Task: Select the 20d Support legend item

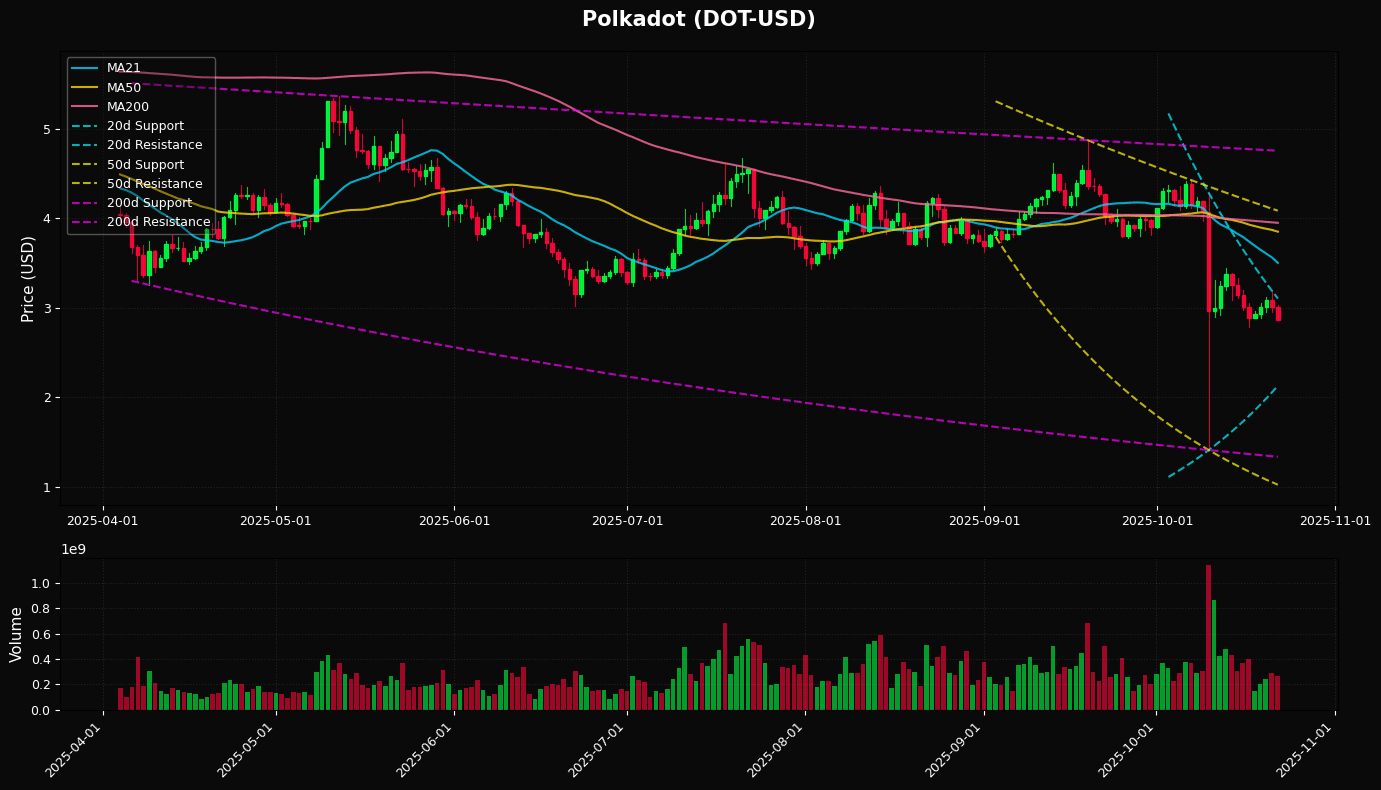Action: point(145,126)
